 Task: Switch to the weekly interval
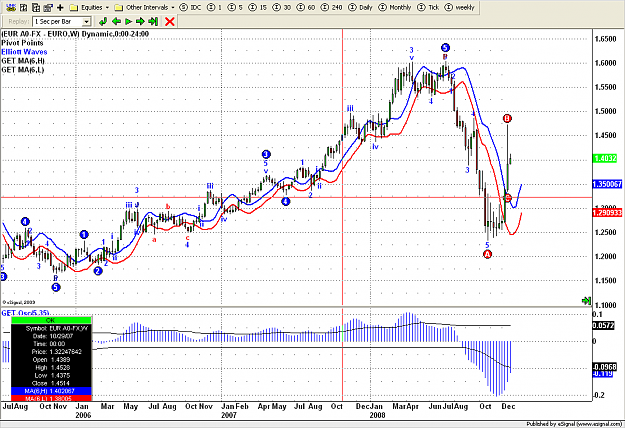point(460,7)
